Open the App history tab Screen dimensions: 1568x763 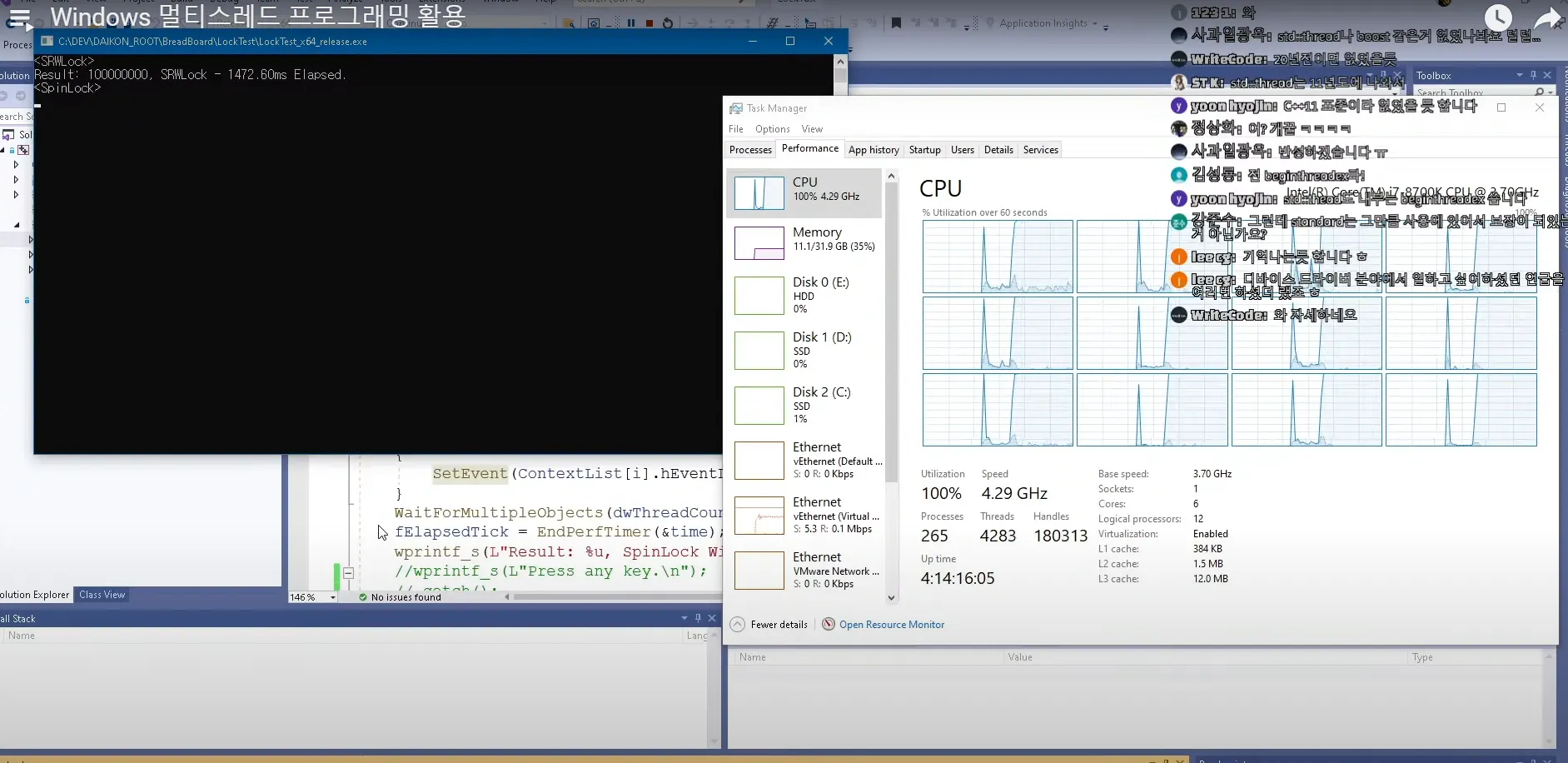pyautogui.click(x=874, y=150)
